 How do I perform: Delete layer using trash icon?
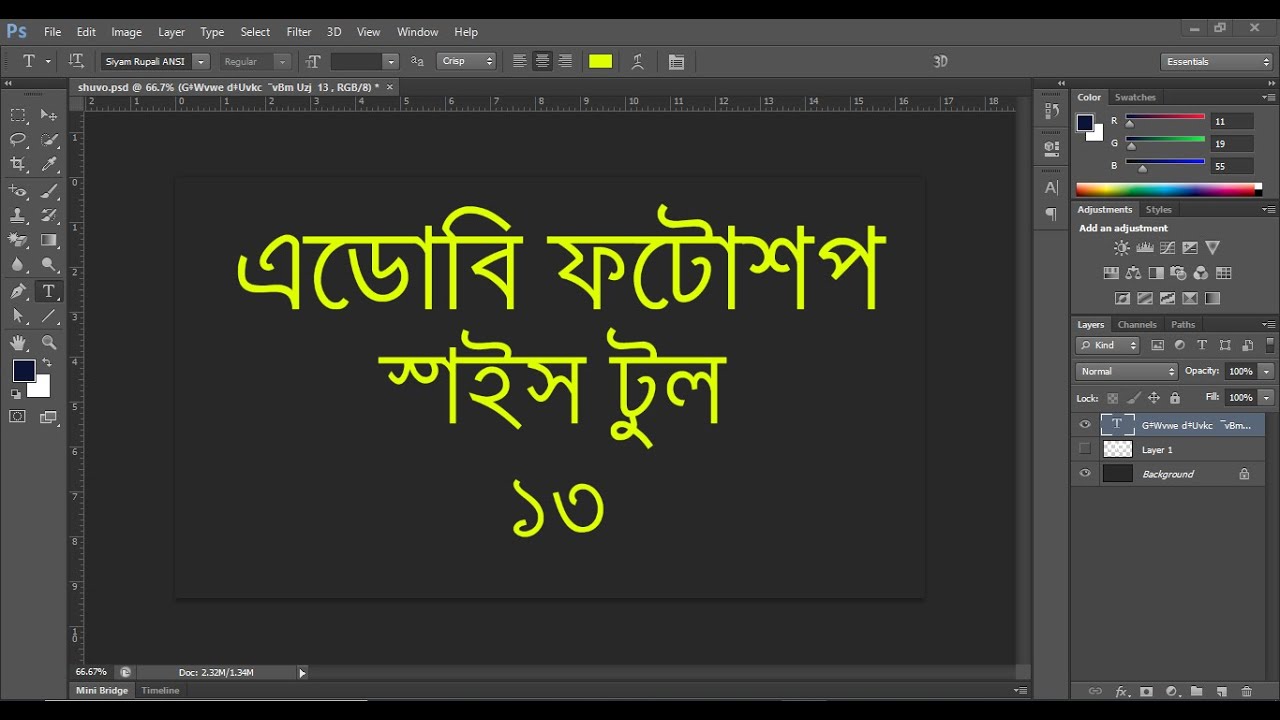(1246, 691)
